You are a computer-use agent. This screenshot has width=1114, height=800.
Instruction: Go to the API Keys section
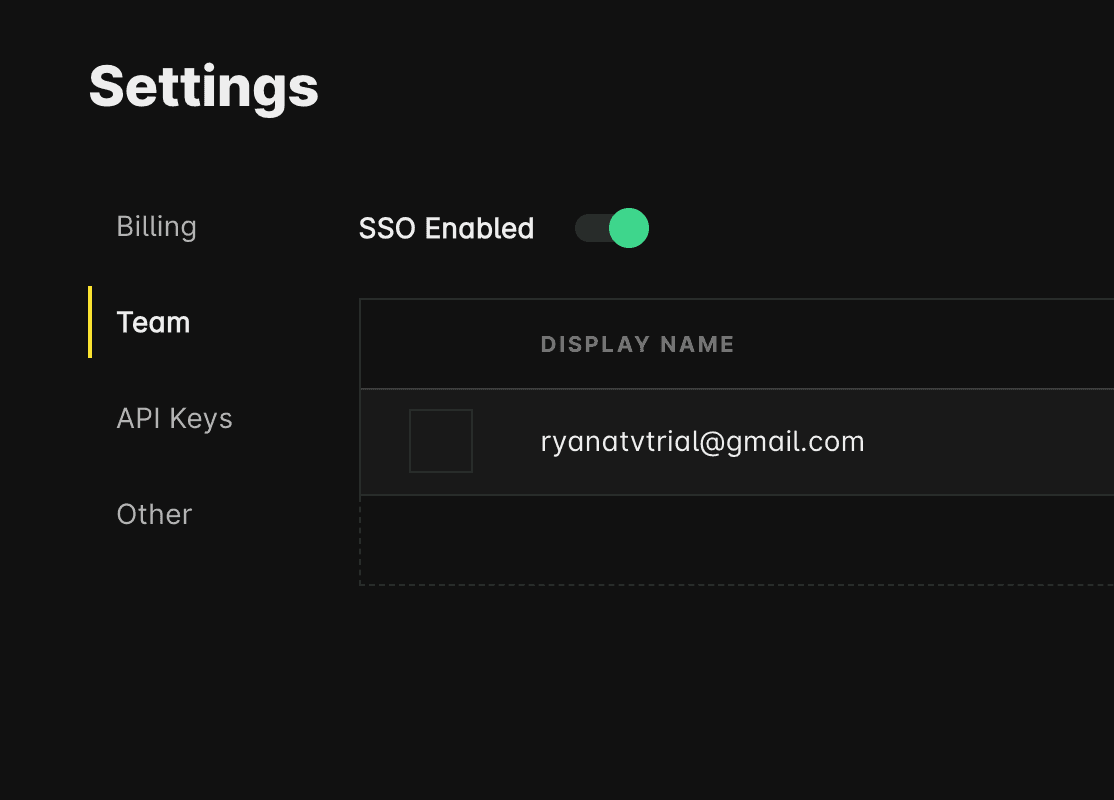(174, 418)
